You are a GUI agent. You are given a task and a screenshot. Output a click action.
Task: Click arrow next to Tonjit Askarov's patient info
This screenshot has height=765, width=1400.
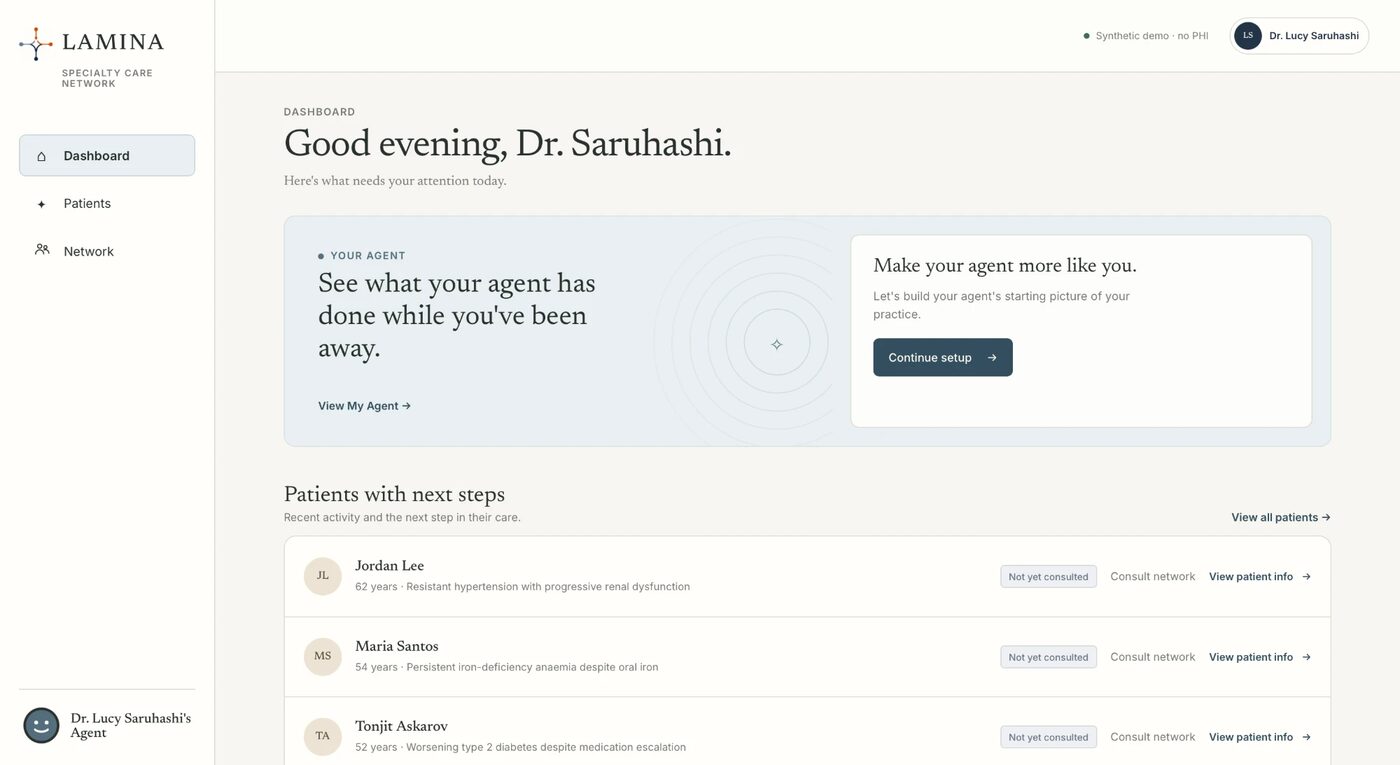[x=1306, y=737]
